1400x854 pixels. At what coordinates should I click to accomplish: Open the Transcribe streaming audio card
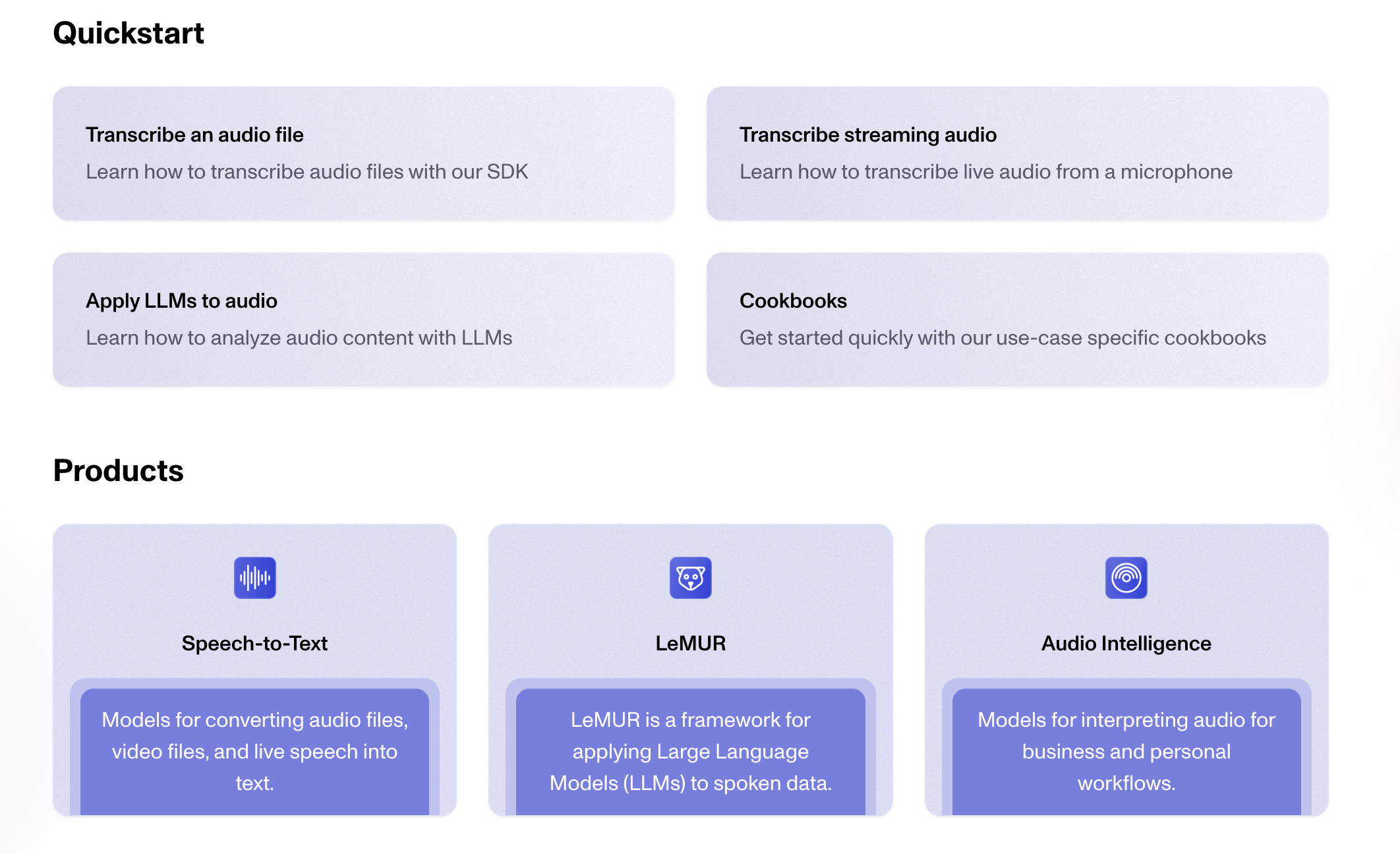pyautogui.click(x=1017, y=153)
